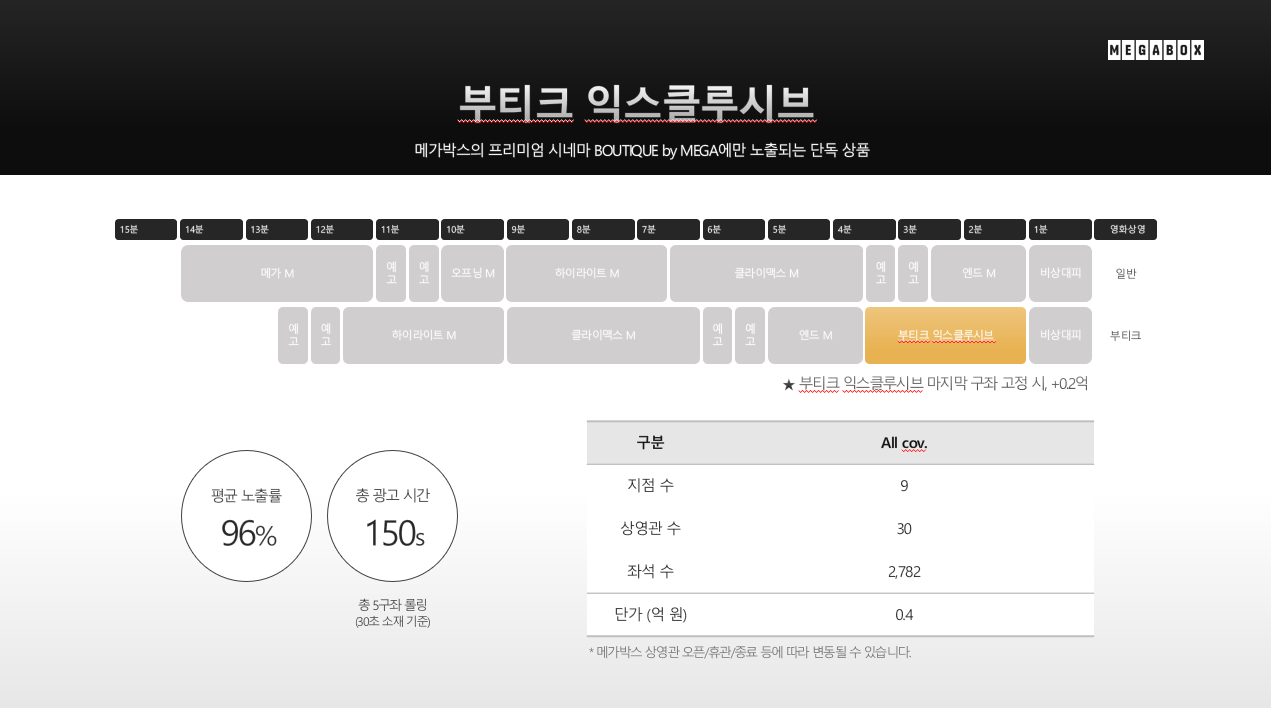This screenshot has width=1271, height=708.
Task: Select 하이라이트 M block in the 일반 row
Action: (x=587, y=273)
